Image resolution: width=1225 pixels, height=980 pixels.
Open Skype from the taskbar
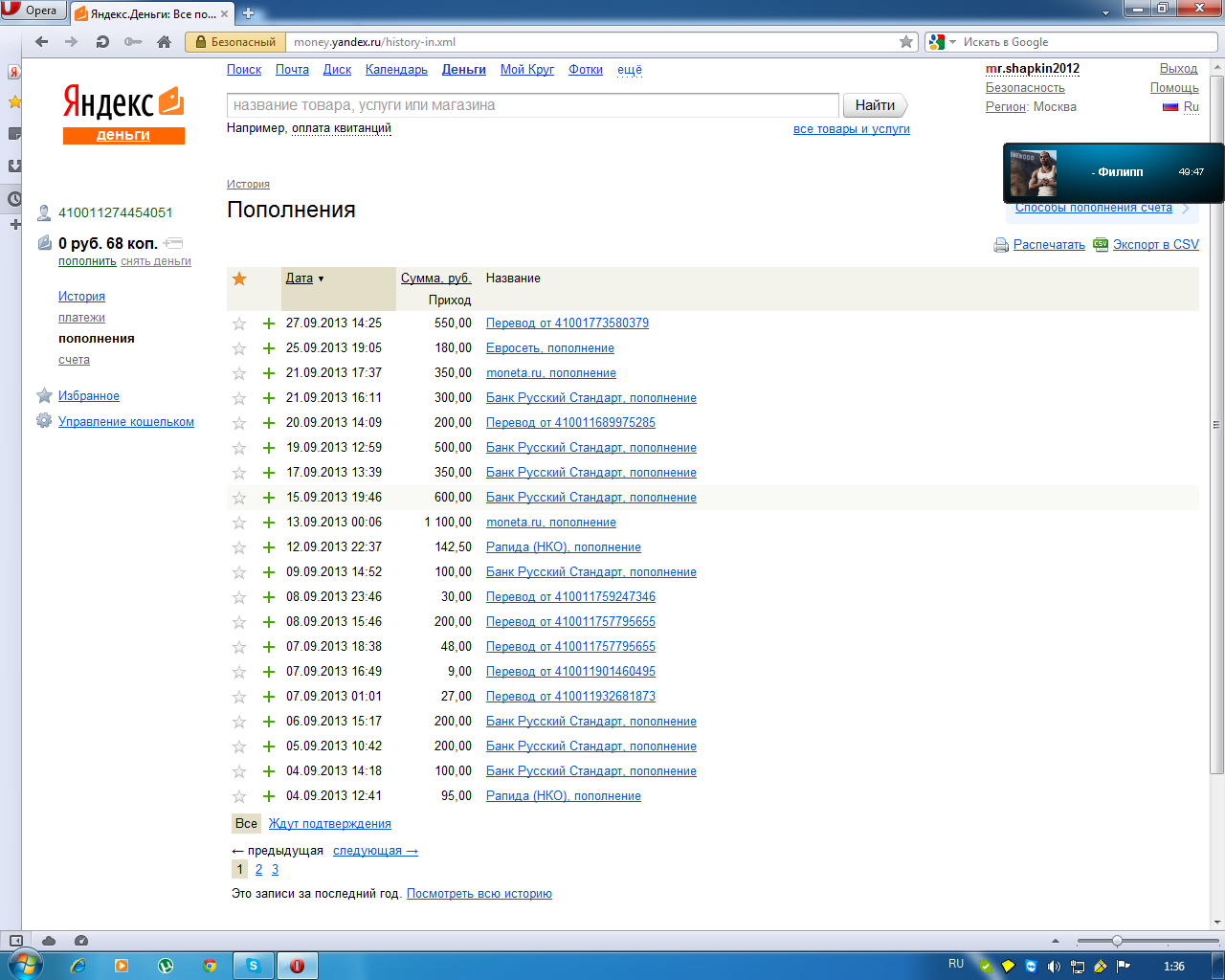pos(254,966)
